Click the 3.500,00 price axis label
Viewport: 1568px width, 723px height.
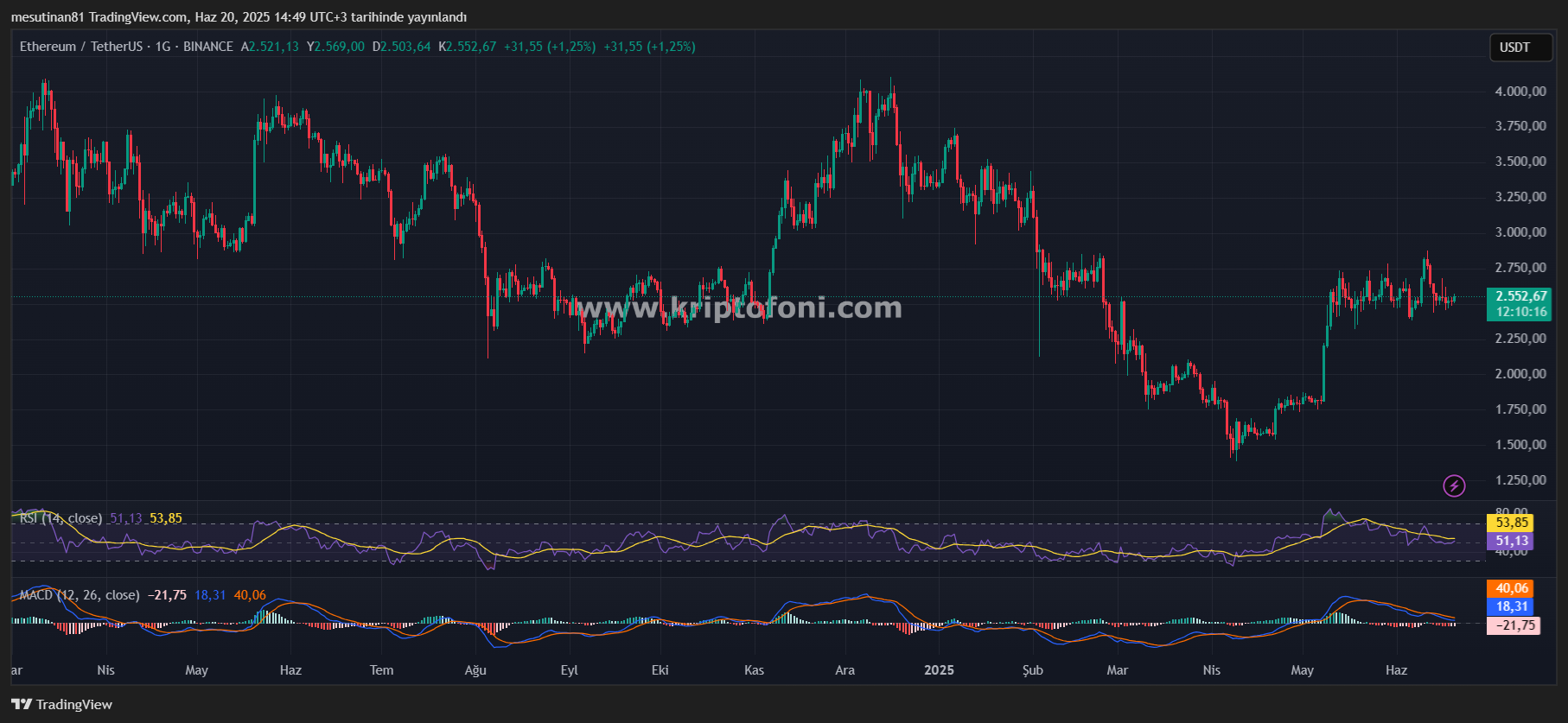(1520, 162)
